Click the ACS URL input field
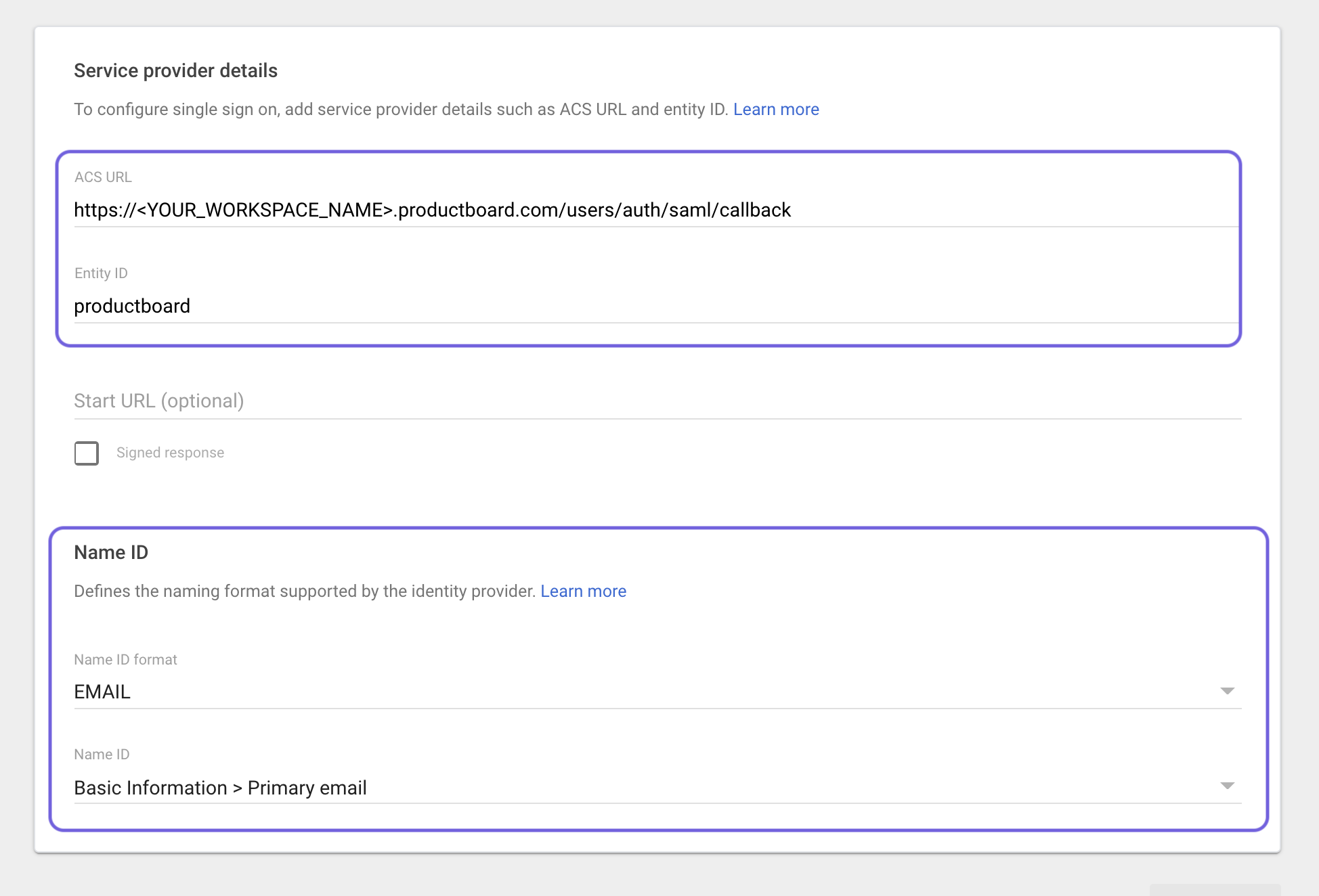Viewport: 1319px width, 896px height. coord(657,210)
